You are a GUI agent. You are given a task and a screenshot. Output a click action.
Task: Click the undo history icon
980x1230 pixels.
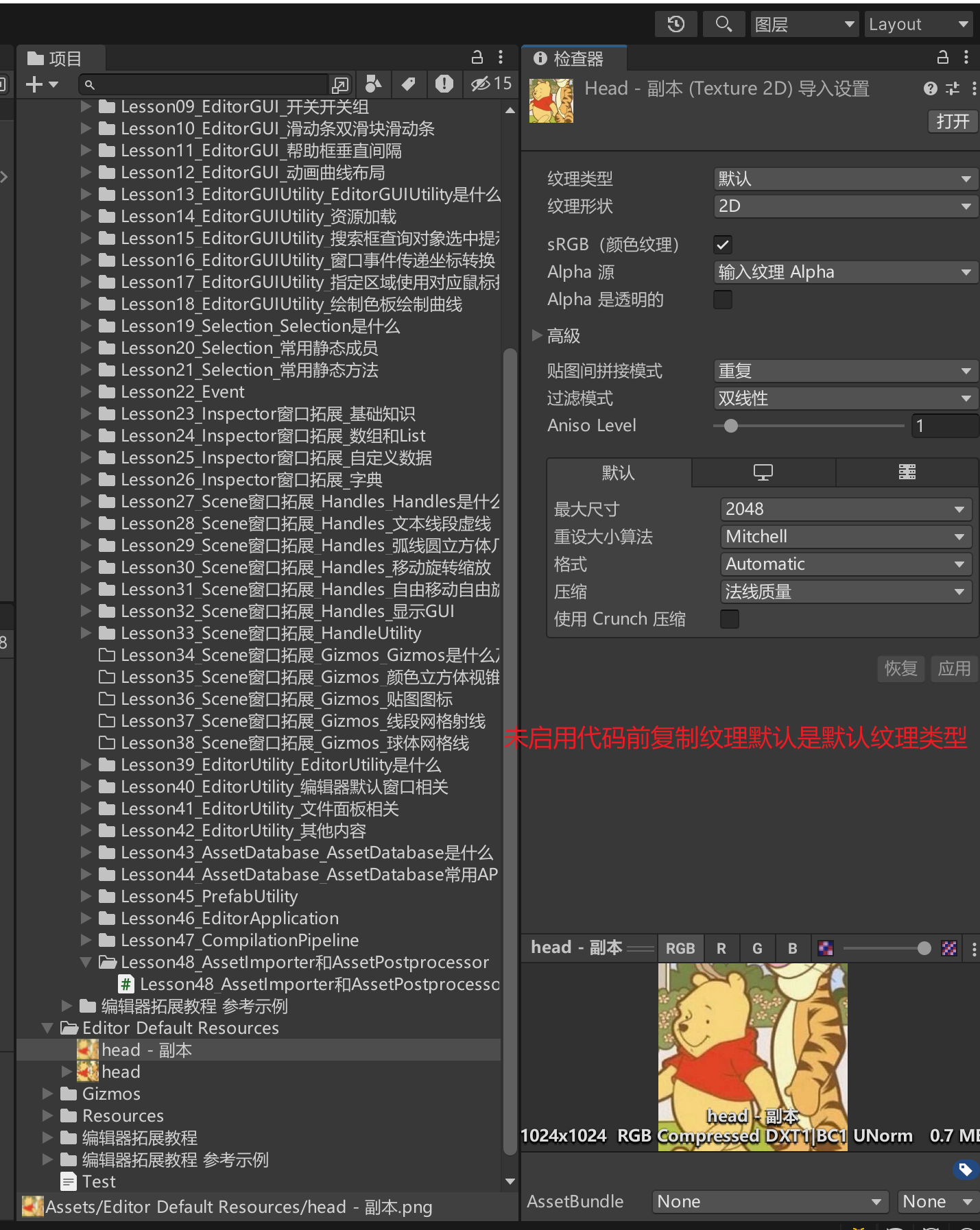click(x=676, y=25)
